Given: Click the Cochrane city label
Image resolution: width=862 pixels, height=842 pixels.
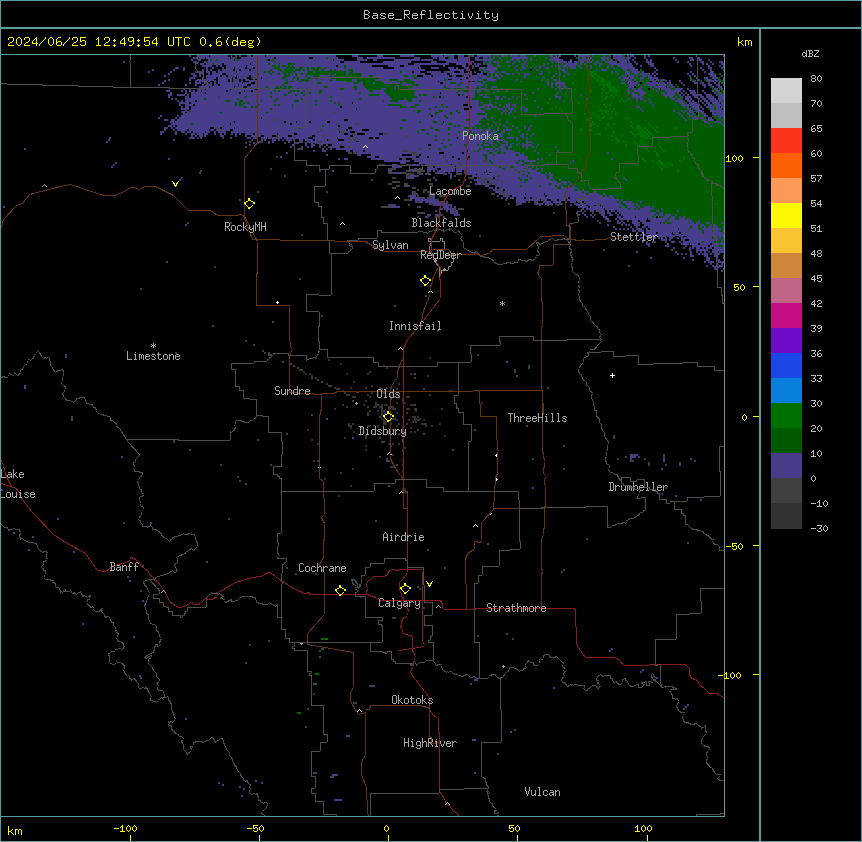Looking at the screenshot, I should (x=322, y=568).
